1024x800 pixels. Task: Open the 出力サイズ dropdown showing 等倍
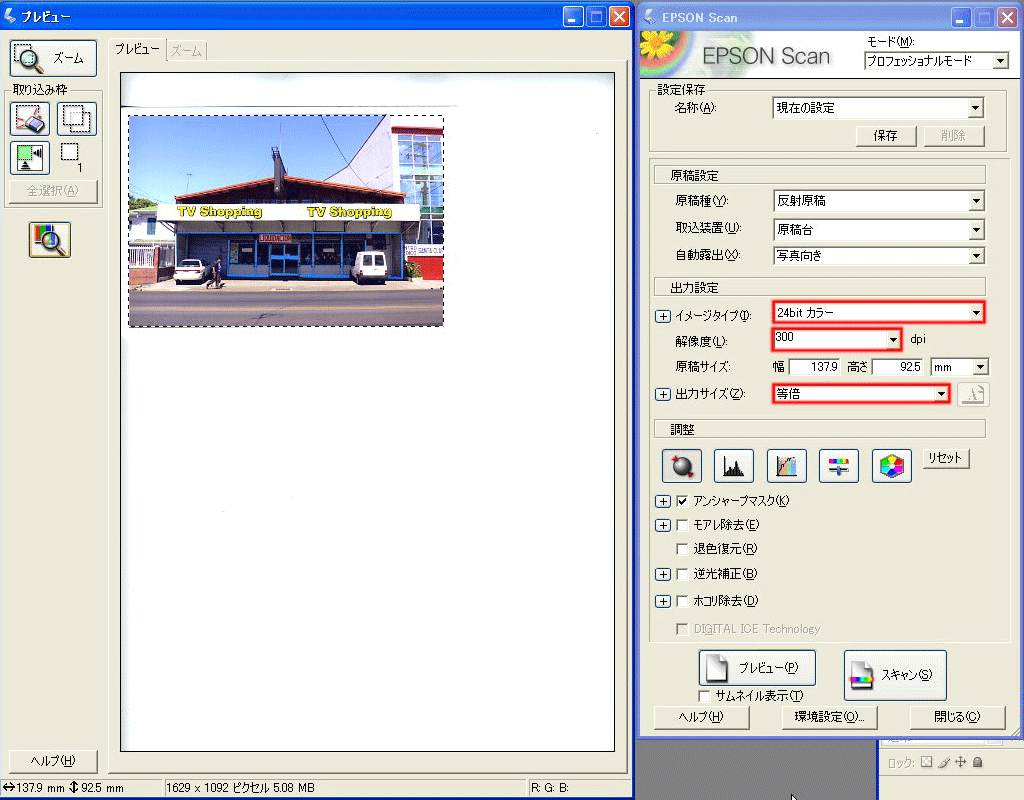click(861, 394)
